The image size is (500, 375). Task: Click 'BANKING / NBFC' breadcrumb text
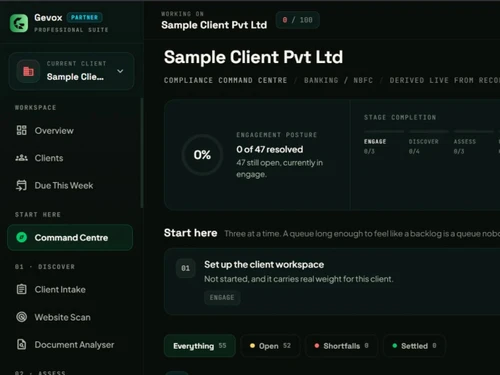click(338, 80)
